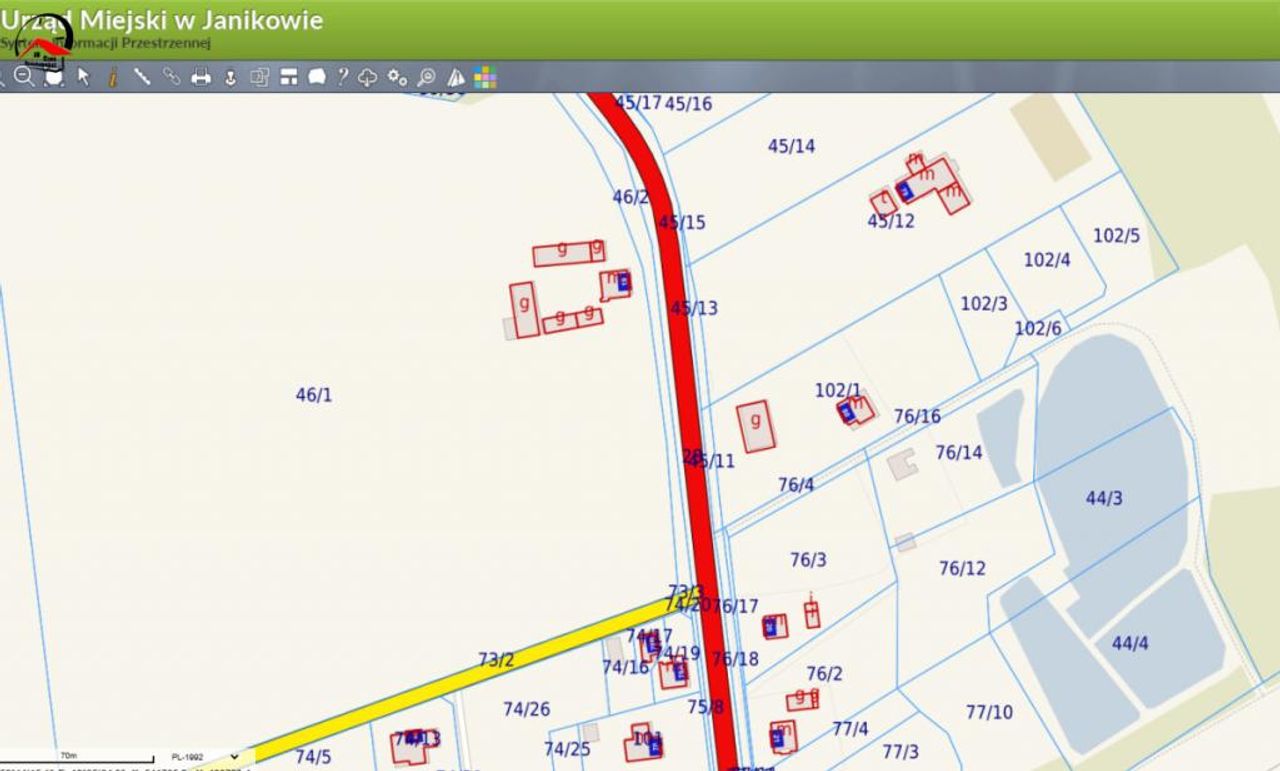Click the yellow road parcel 73/2
This screenshot has width=1280, height=771.
pyautogui.click(x=495, y=660)
